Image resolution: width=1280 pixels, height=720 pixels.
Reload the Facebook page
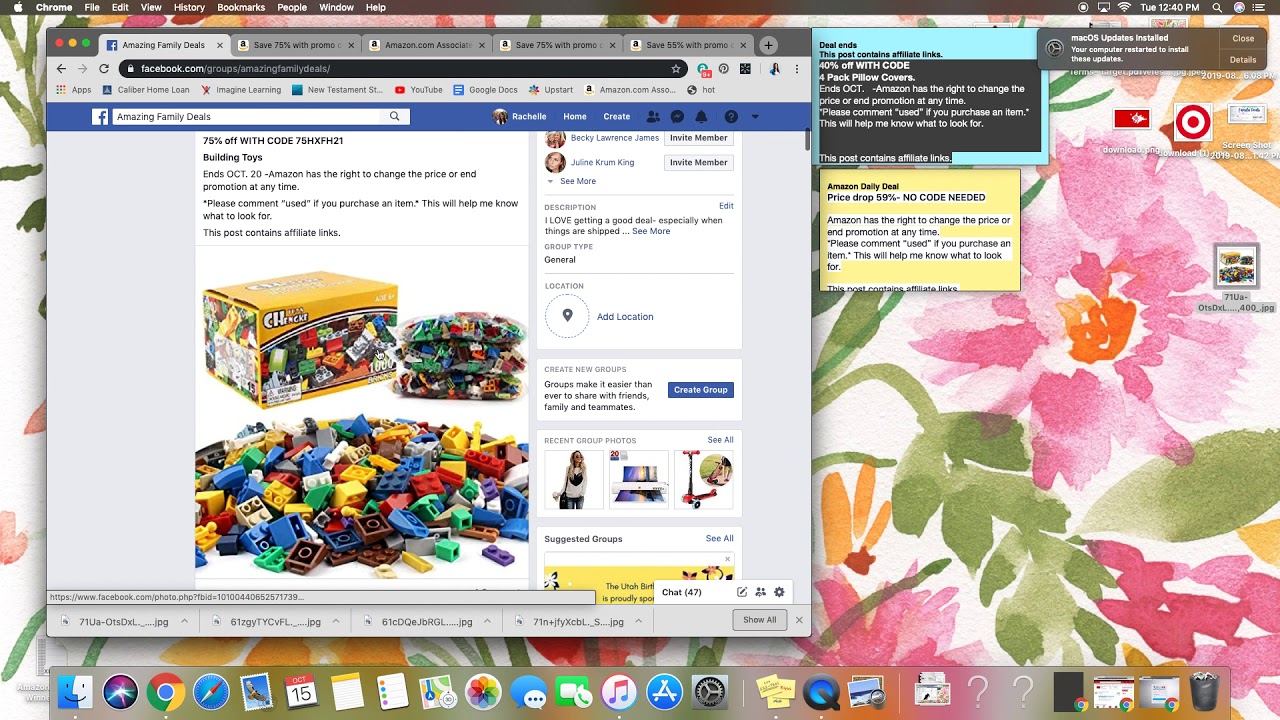pyautogui.click(x=104, y=69)
